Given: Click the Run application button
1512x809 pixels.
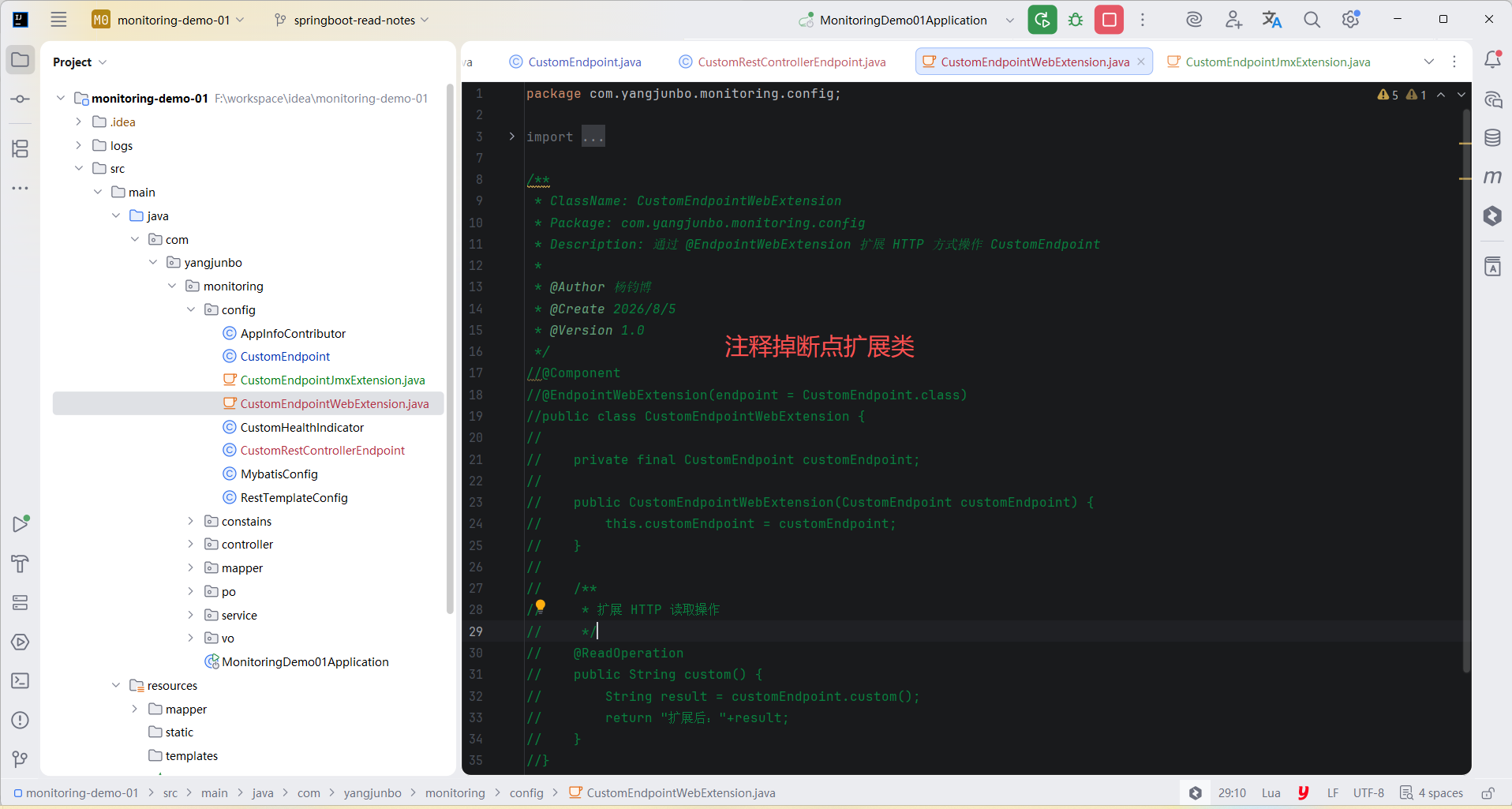Looking at the screenshot, I should coord(1042,20).
